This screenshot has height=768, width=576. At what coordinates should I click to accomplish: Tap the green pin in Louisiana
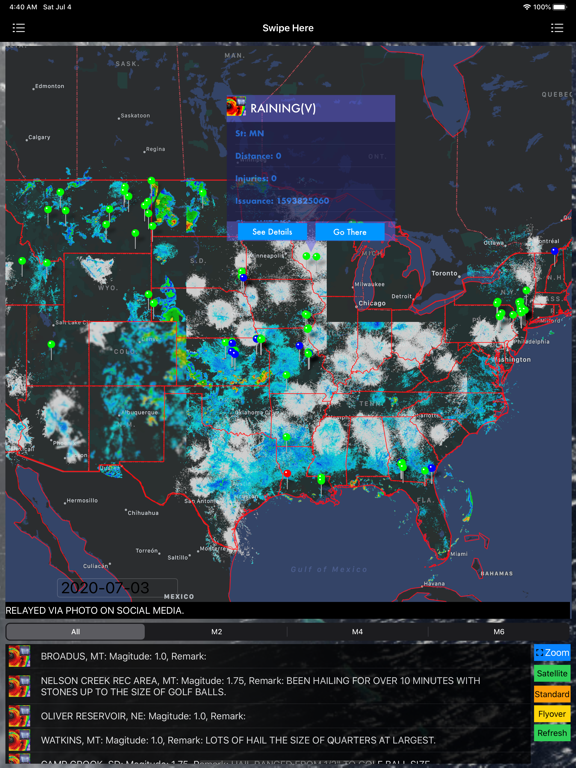tap(321, 479)
